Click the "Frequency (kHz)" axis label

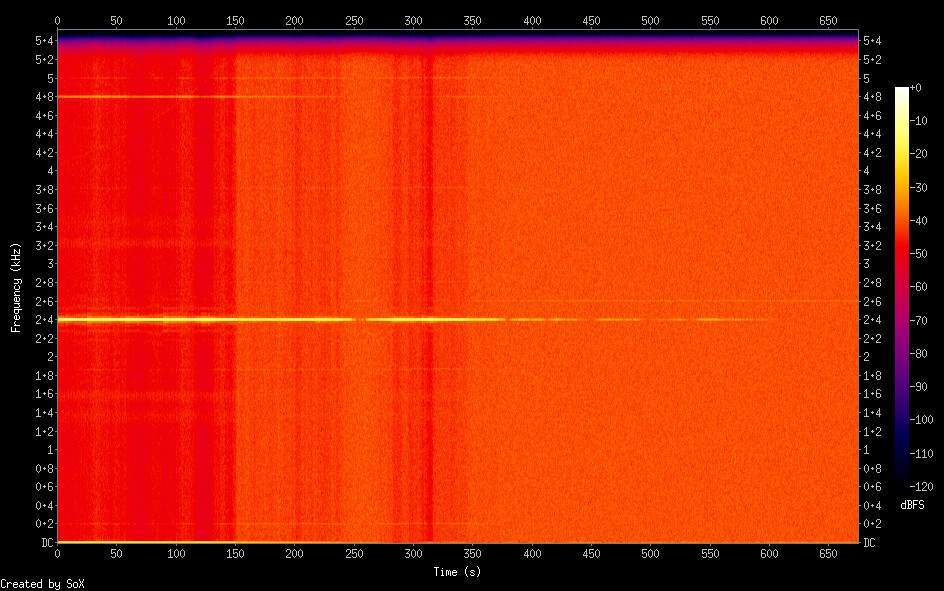point(16,287)
